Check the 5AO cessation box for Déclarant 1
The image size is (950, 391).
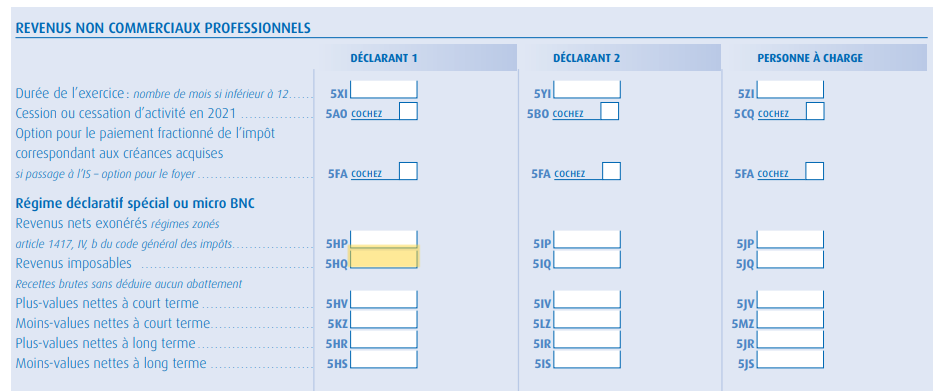tap(408, 112)
